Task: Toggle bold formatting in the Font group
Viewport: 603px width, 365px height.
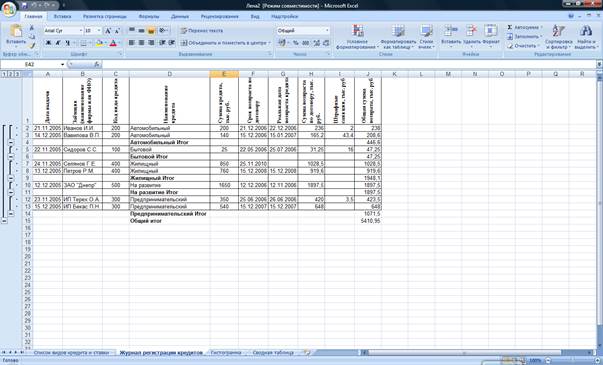Action: tap(48, 43)
